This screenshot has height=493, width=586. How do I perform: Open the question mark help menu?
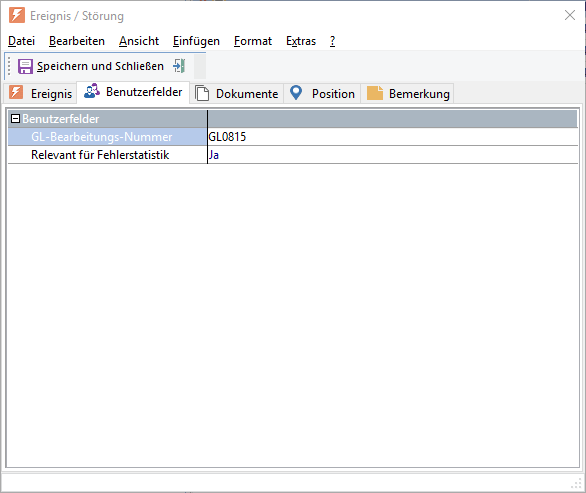coord(332,41)
